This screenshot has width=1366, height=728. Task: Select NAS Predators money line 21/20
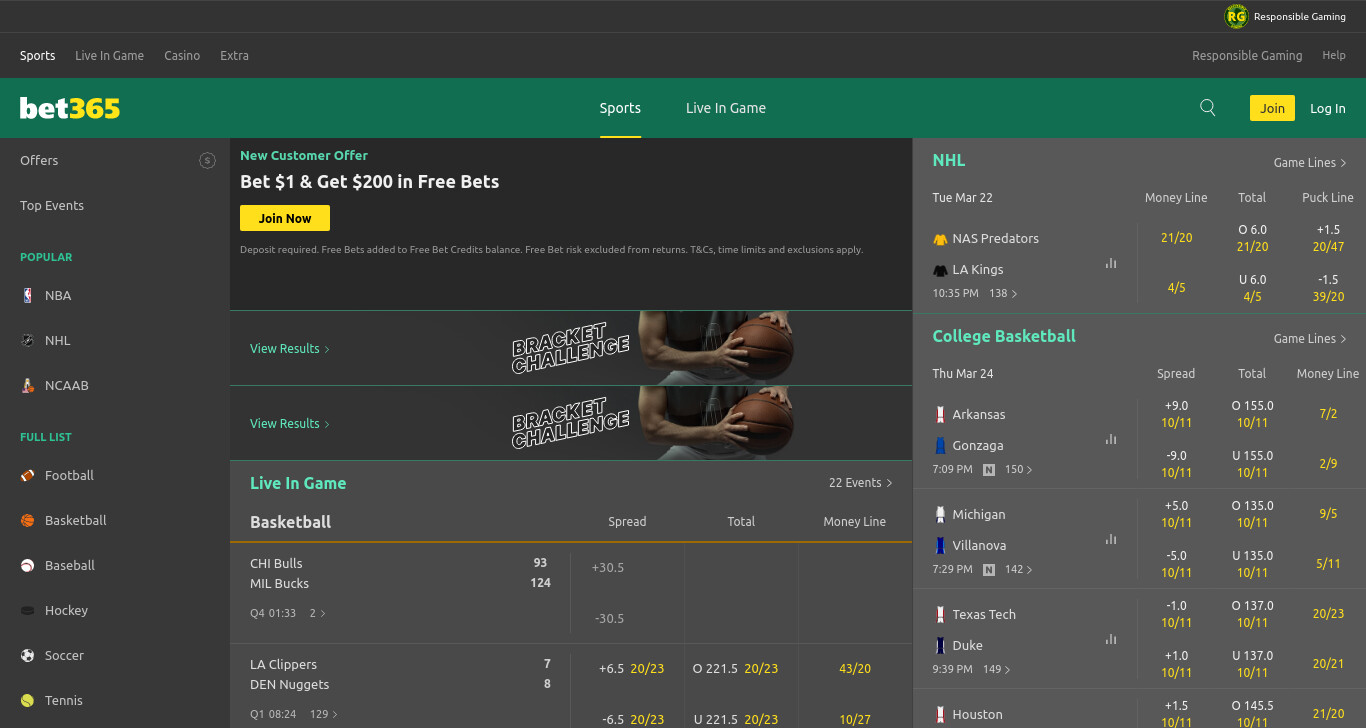(1177, 238)
